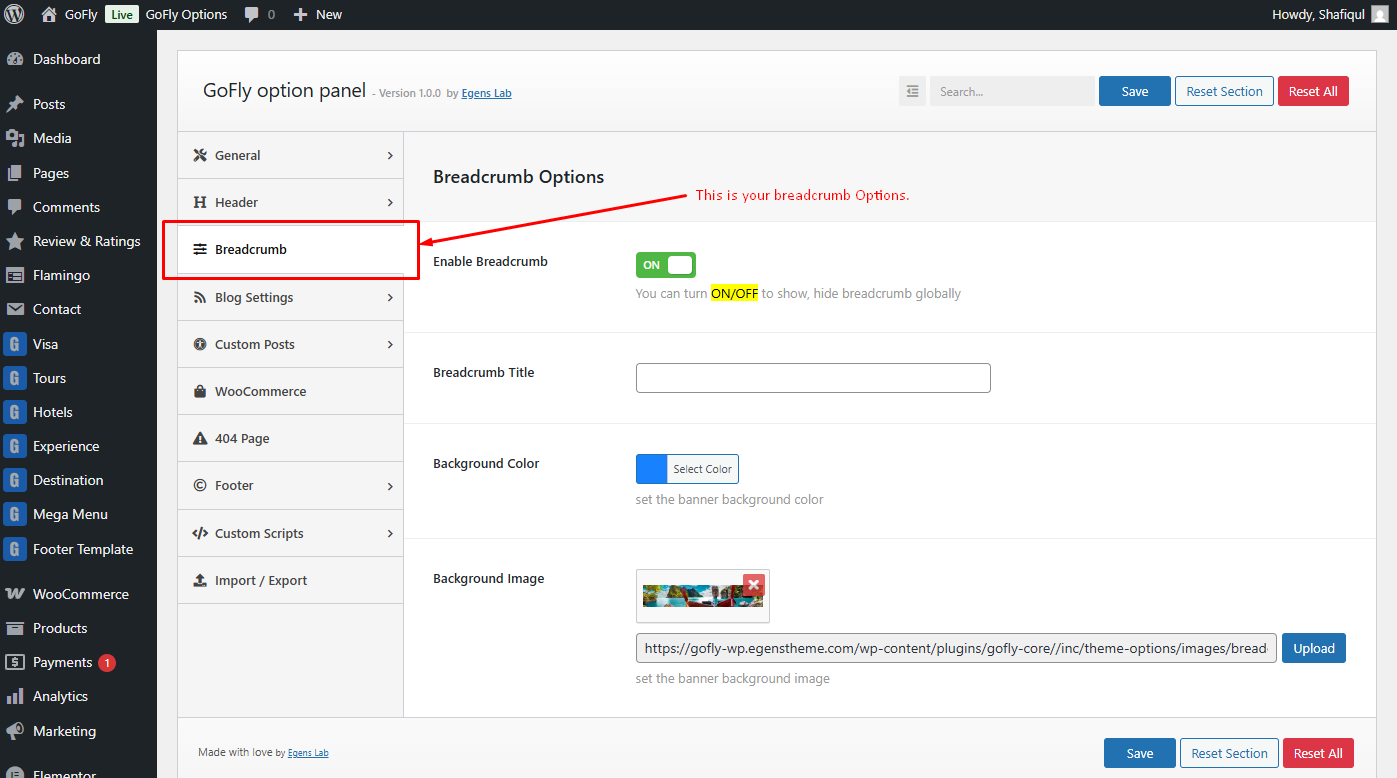Click the bottom Reset All button

coord(1319,753)
